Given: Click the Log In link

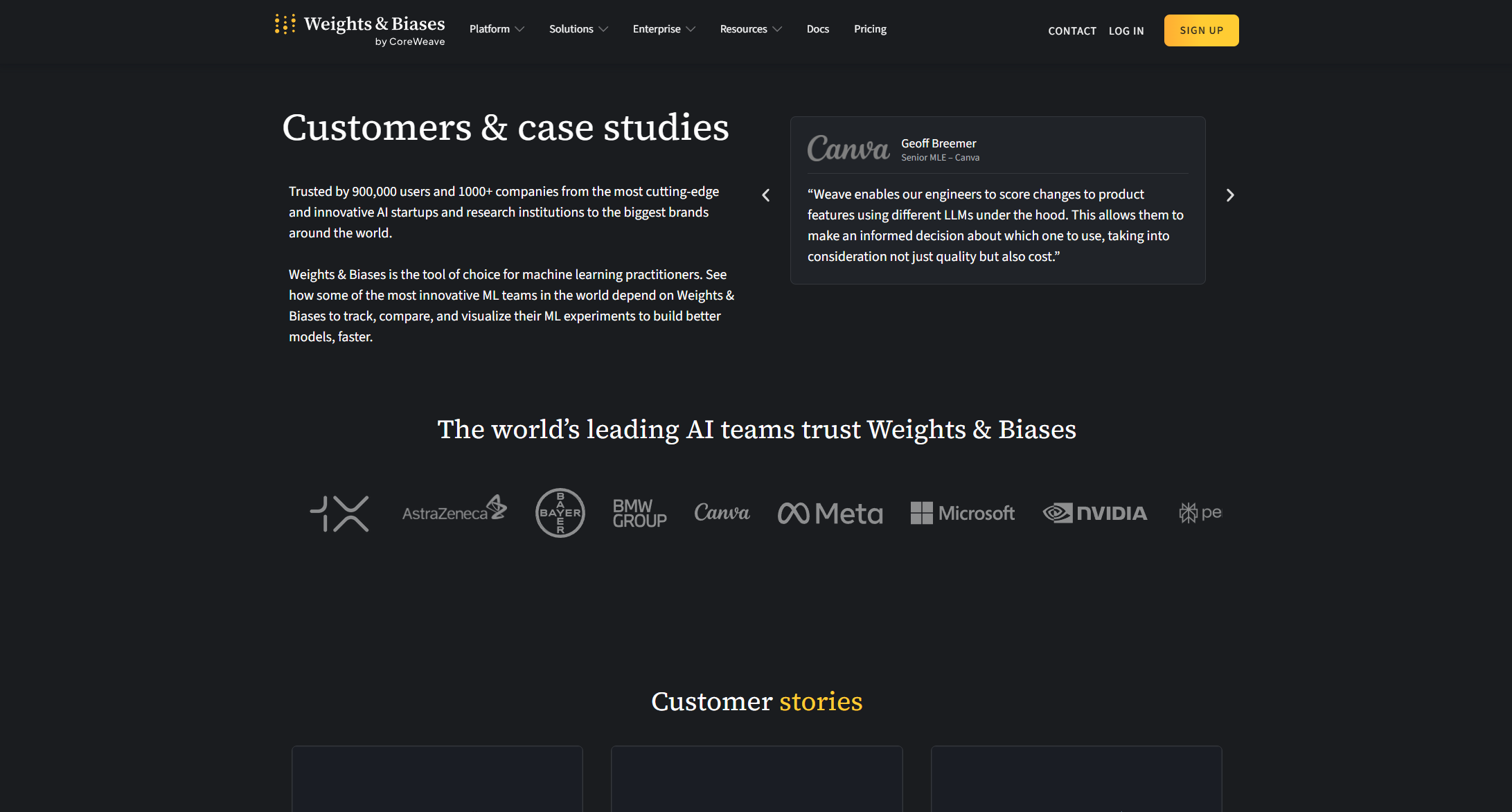Looking at the screenshot, I should click(x=1126, y=31).
